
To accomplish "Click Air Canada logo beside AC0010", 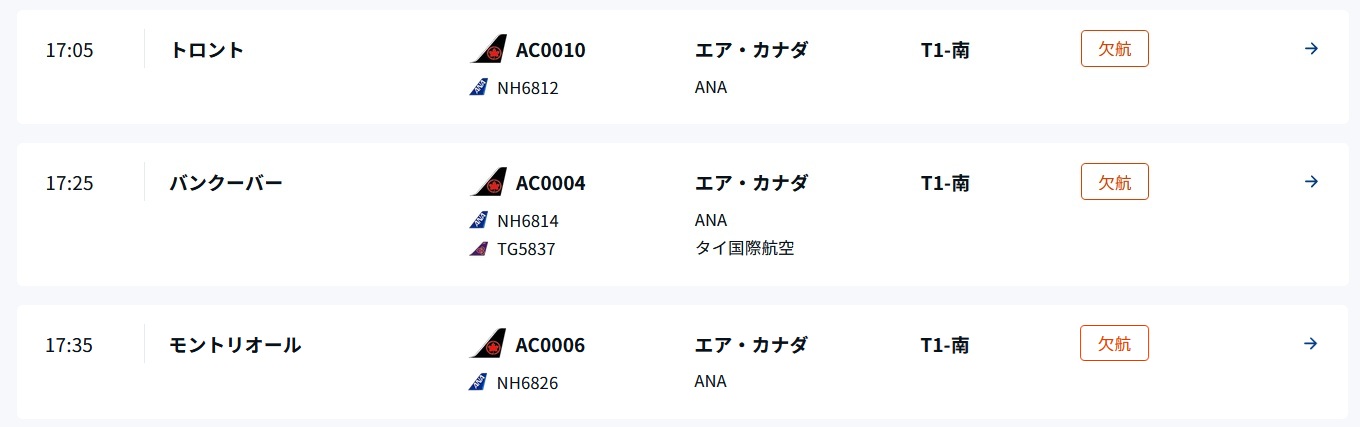I will tap(488, 49).
